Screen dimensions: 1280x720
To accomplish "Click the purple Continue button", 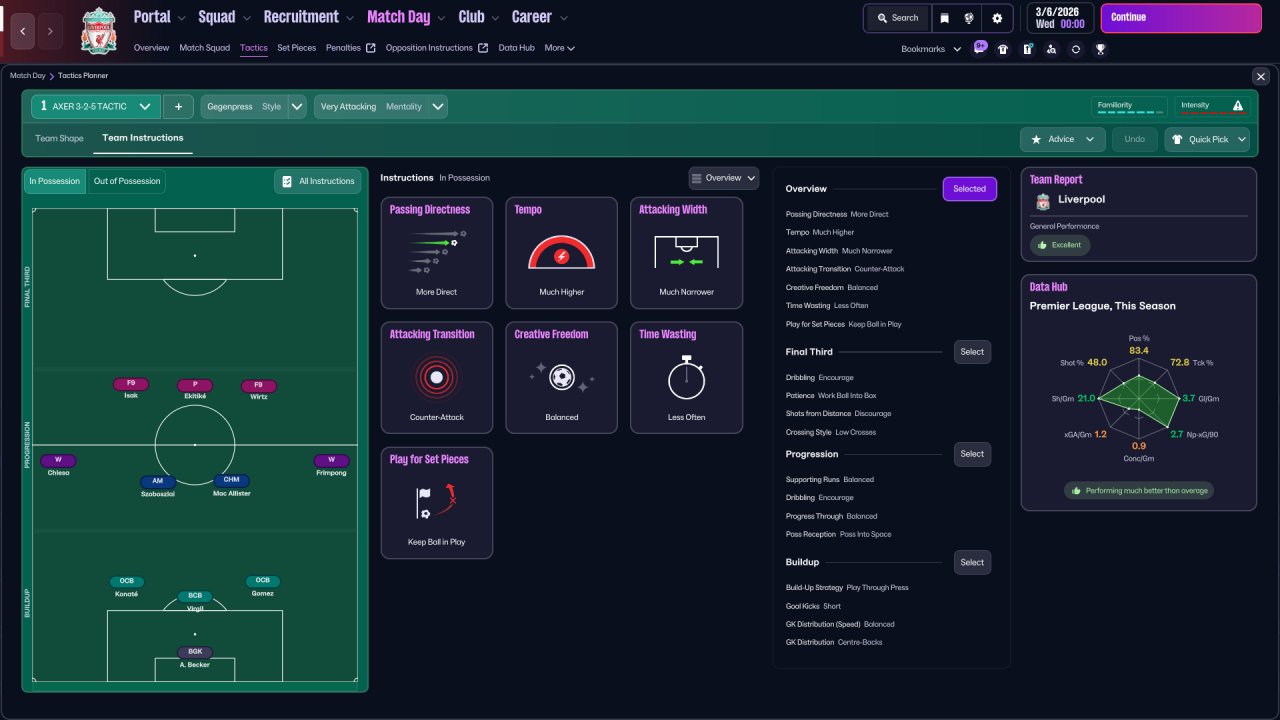I will click(x=1181, y=18).
